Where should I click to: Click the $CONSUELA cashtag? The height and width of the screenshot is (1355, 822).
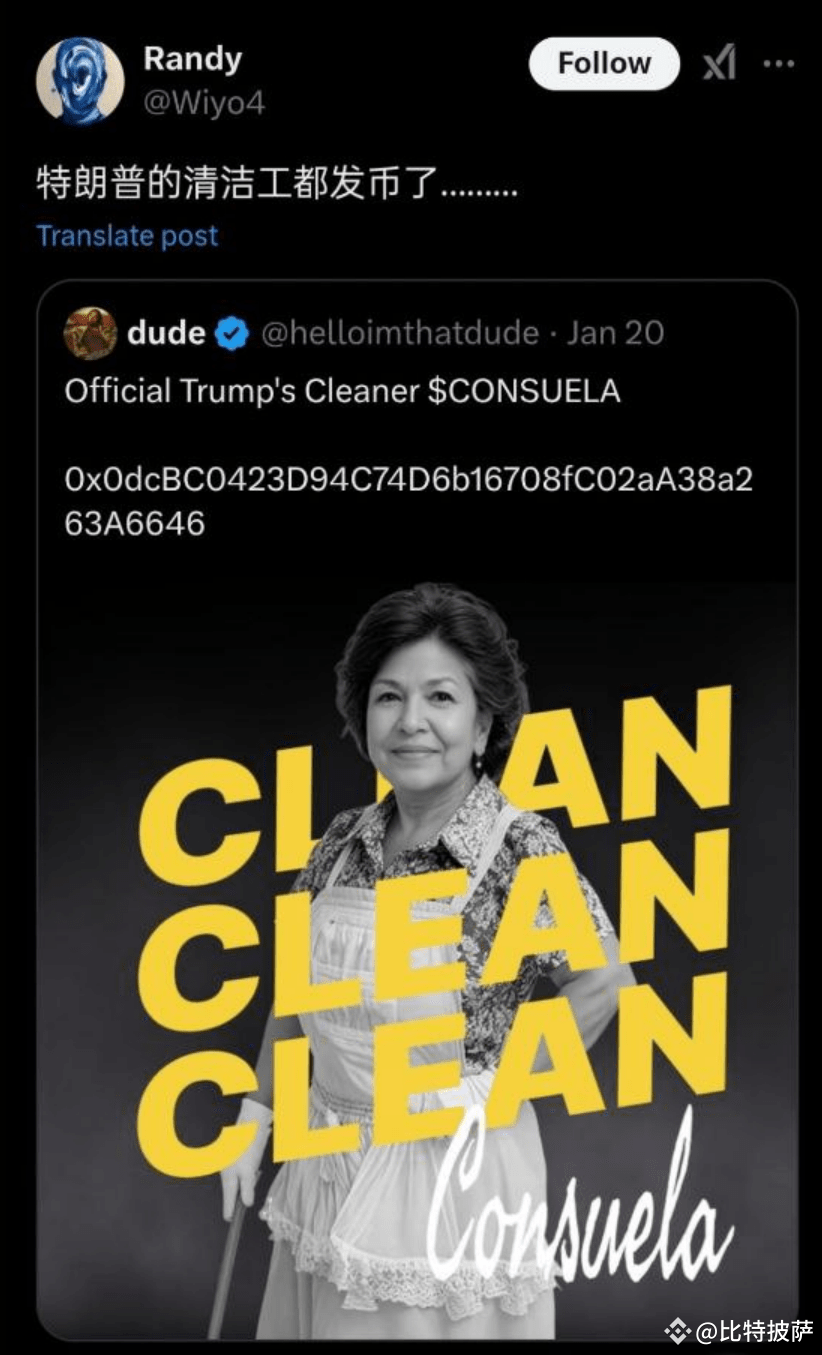[524, 391]
